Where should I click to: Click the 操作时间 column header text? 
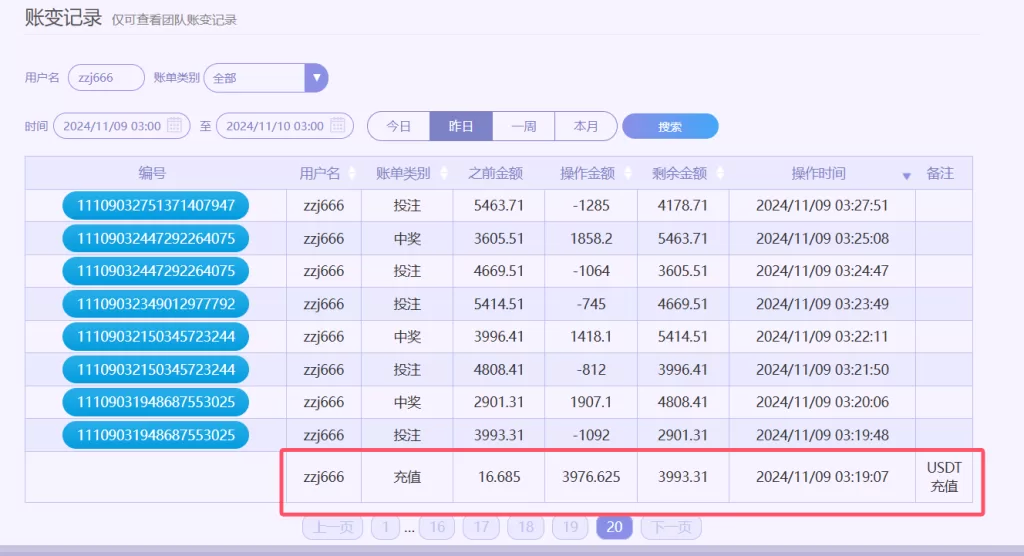[x=819, y=173]
